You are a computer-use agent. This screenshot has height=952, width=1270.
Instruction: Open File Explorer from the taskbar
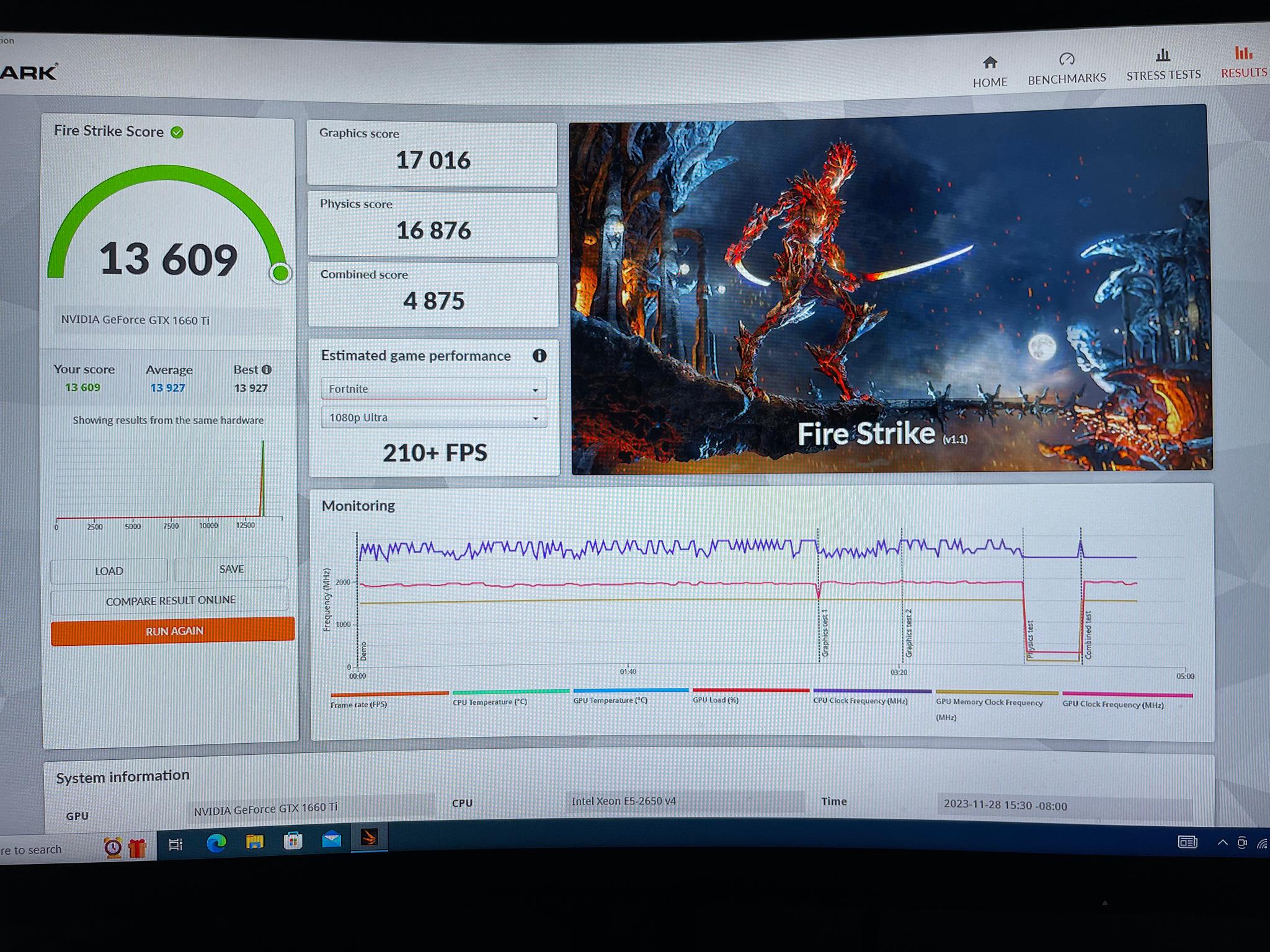(x=255, y=842)
